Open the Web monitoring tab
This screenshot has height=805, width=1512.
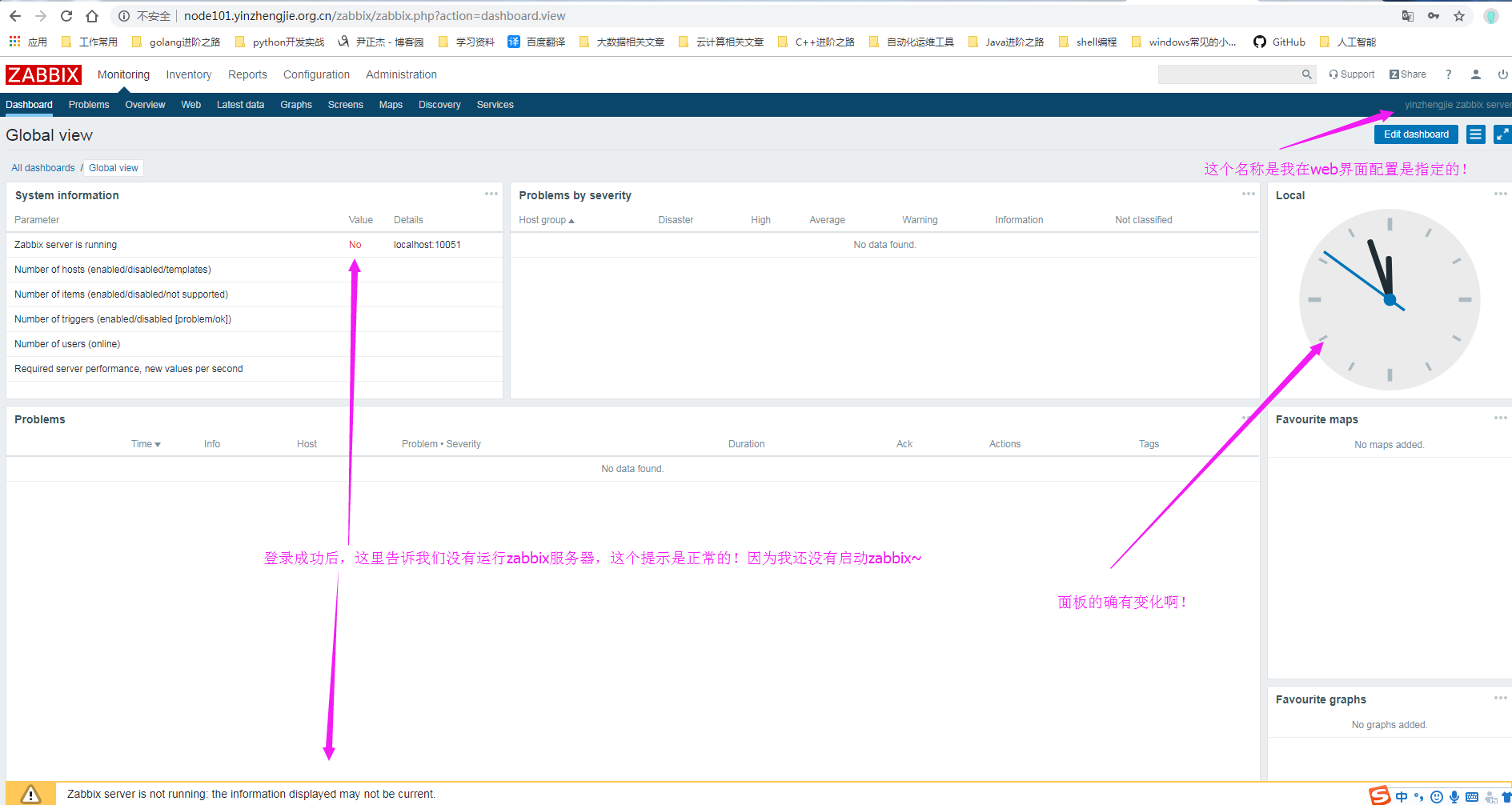191,105
